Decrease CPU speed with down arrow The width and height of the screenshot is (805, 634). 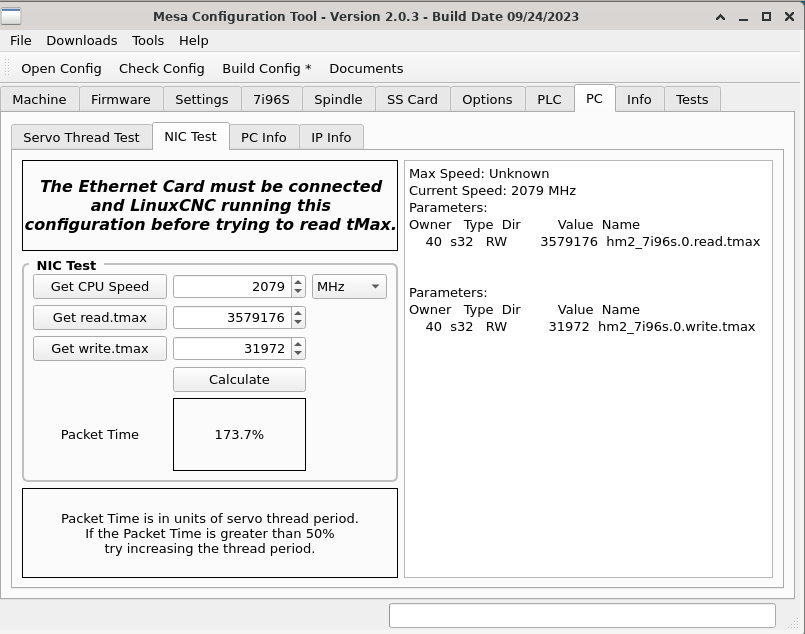pyautogui.click(x=298, y=292)
